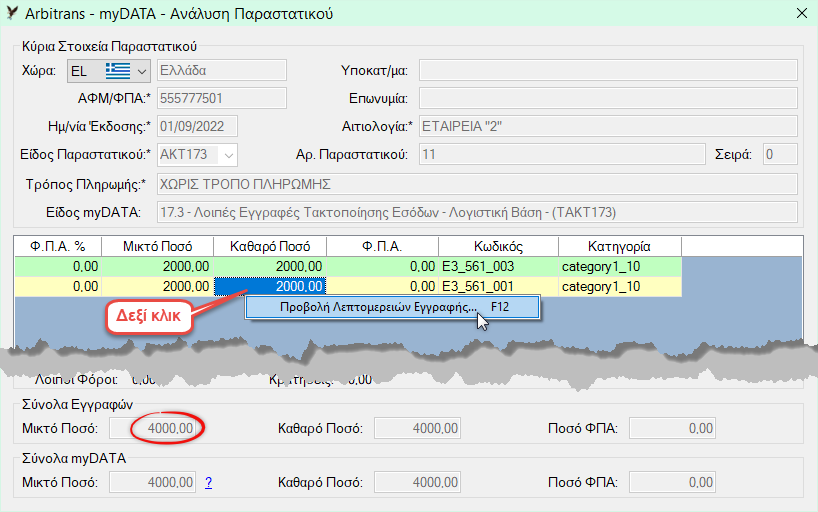Choose Προβολή Λεπτομερειών Εγγραφής context menu item
This screenshot has height=512, width=818.
392,307
